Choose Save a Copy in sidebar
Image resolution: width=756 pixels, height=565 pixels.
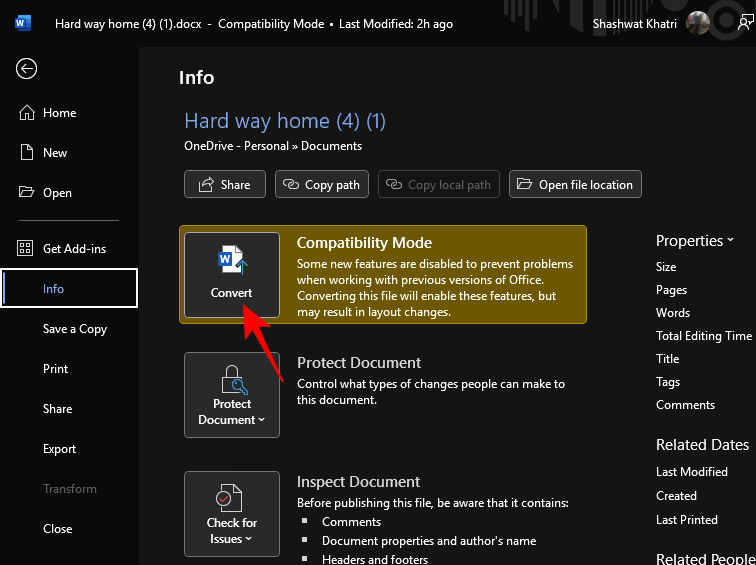(x=74, y=329)
